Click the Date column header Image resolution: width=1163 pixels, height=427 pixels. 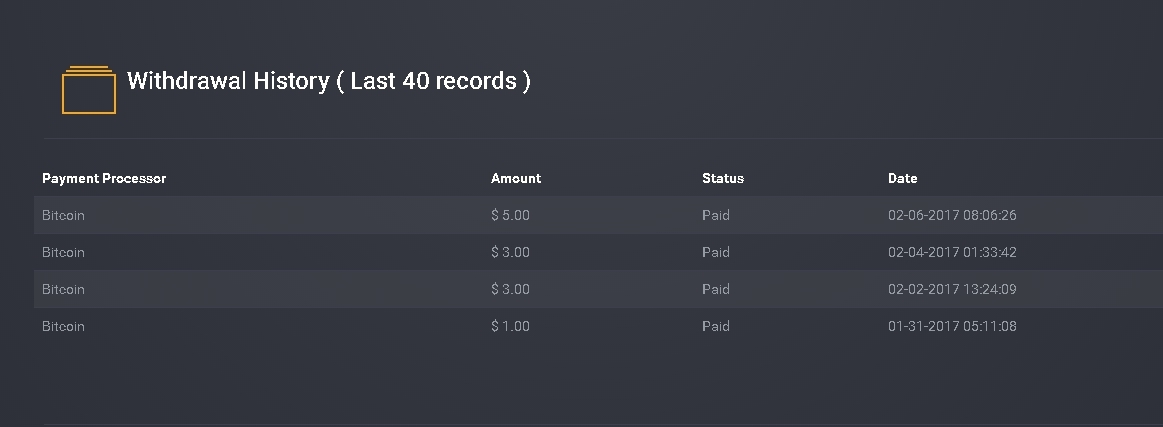[903, 178]
